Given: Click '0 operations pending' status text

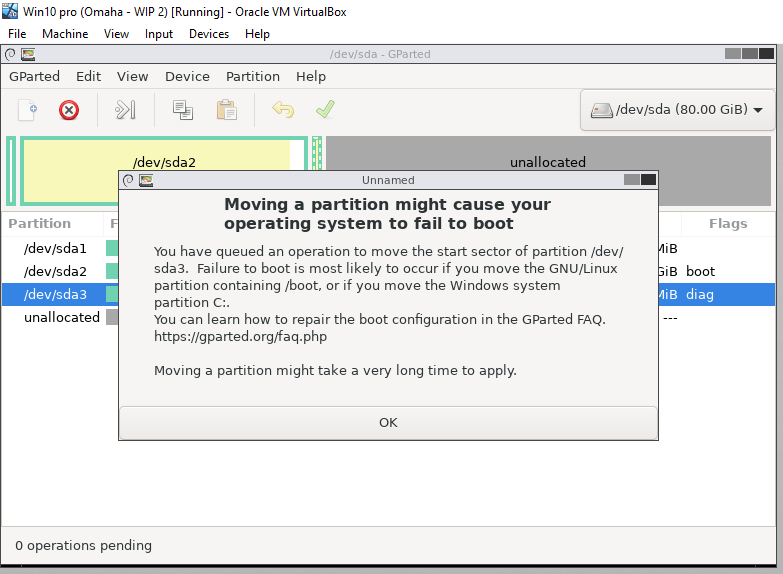Looking at the screenshot, I should 83,546.
